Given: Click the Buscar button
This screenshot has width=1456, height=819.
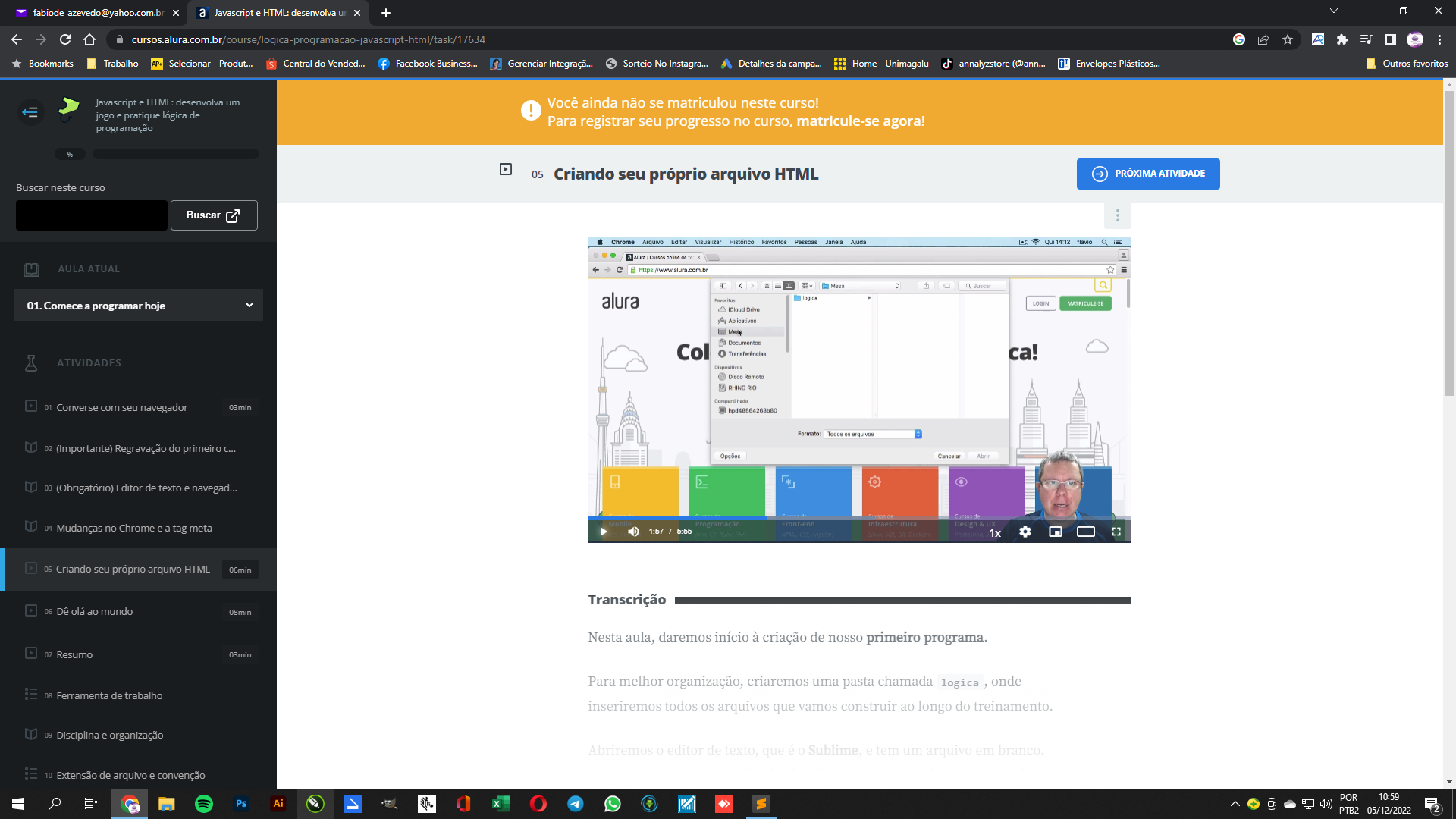Looking at the screenshot, I should tap(214, 215).
